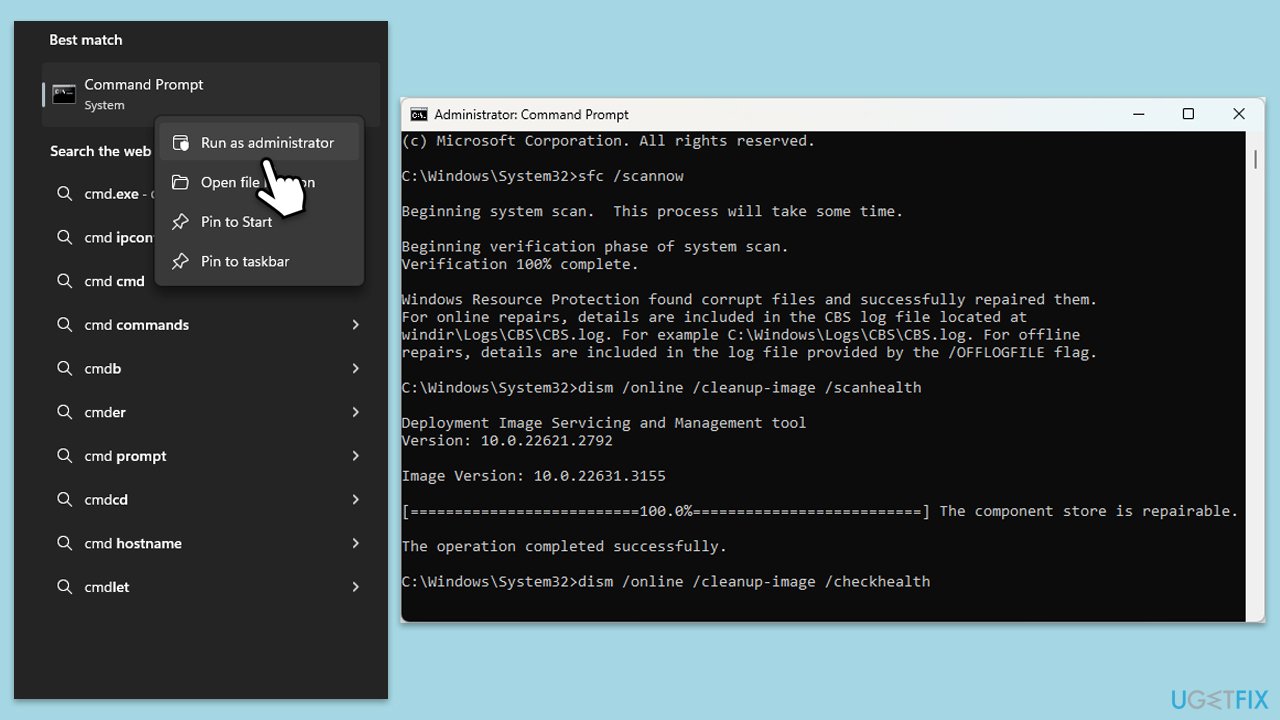The image size is (1280, 720).
Task: Click the search icon next to cmd cmd
Action: pyautogui.click(x=65, y=281)
